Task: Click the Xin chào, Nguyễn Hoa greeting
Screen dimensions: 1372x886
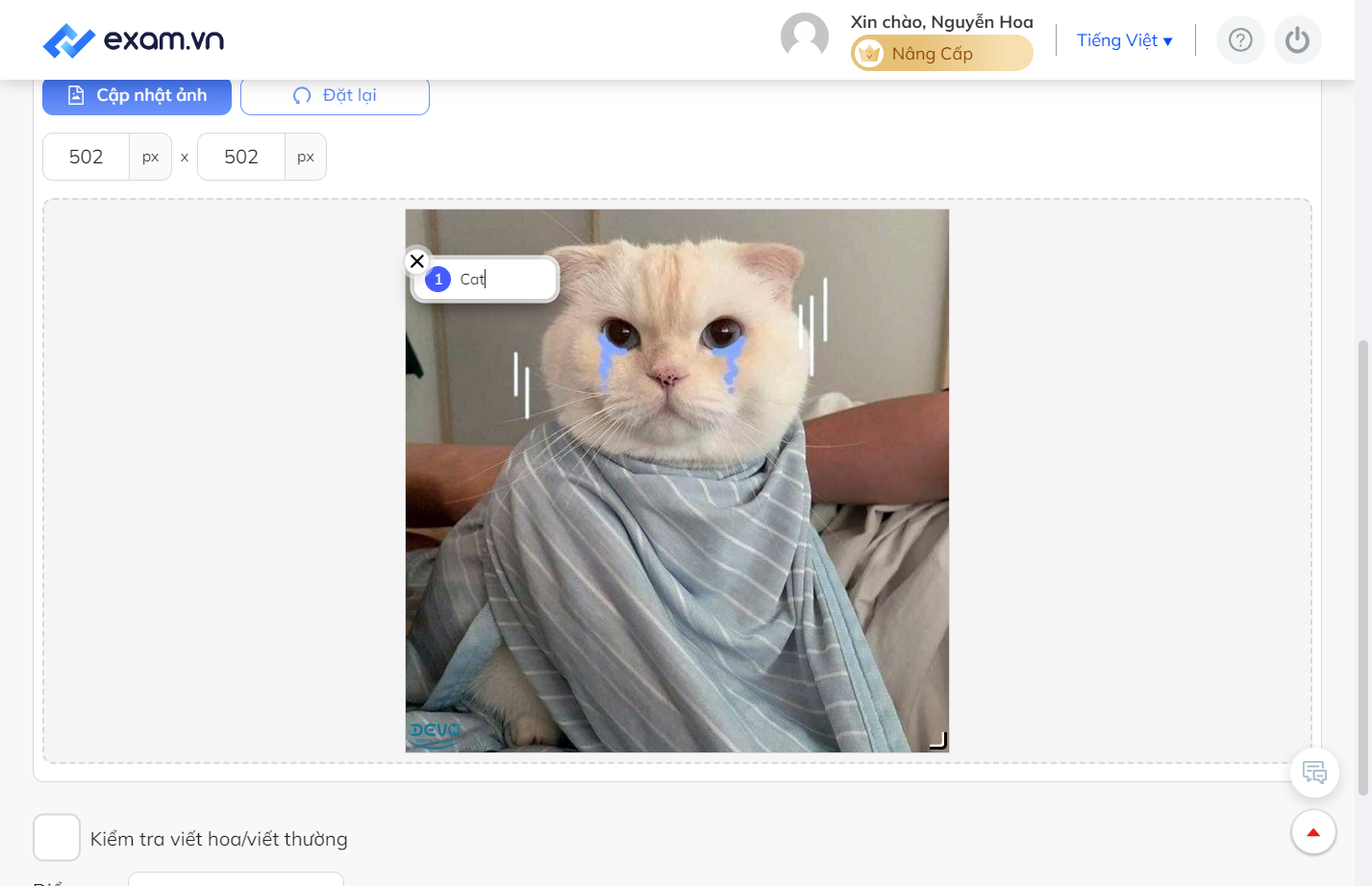Action: pyautogui.click(x=942, y=21)
